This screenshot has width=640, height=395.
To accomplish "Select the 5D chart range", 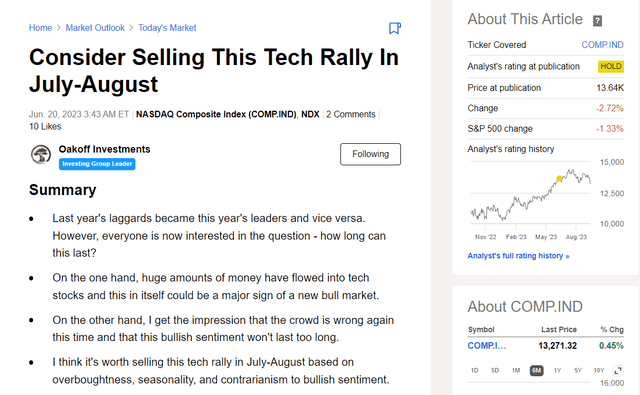I will [x=495, y=371].
